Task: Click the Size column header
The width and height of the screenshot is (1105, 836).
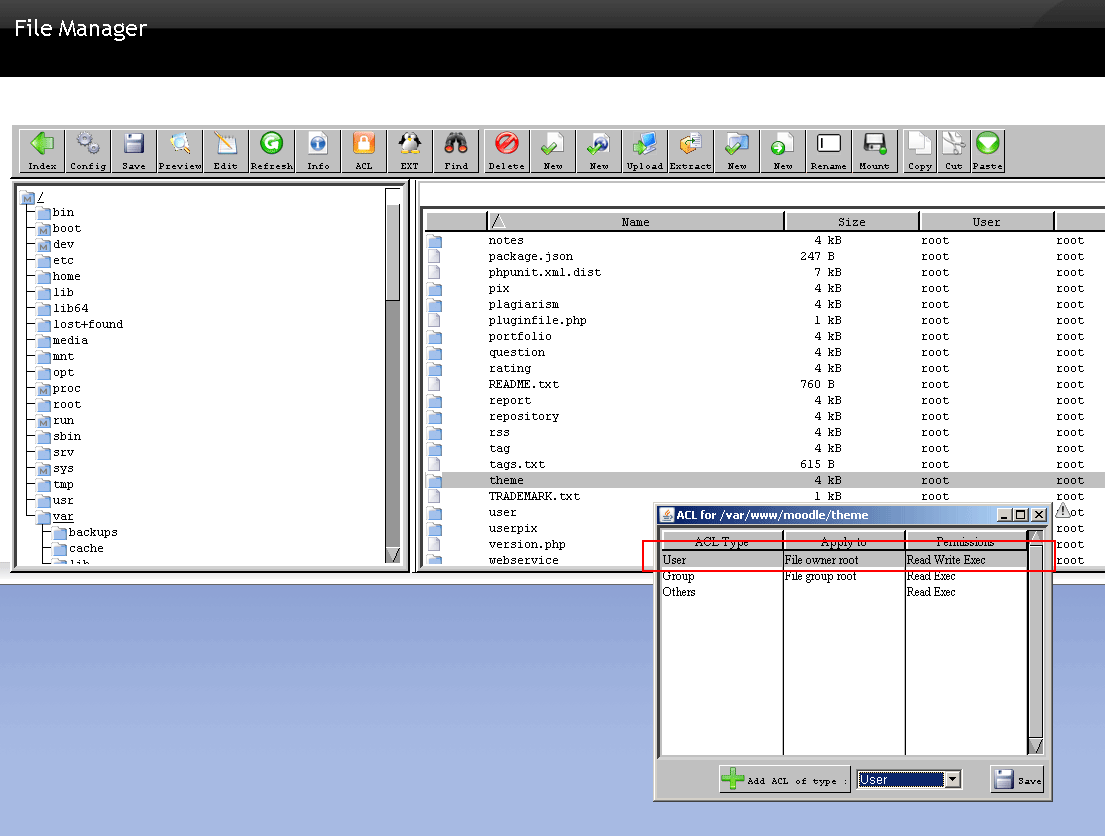Action: coord(852,222)
